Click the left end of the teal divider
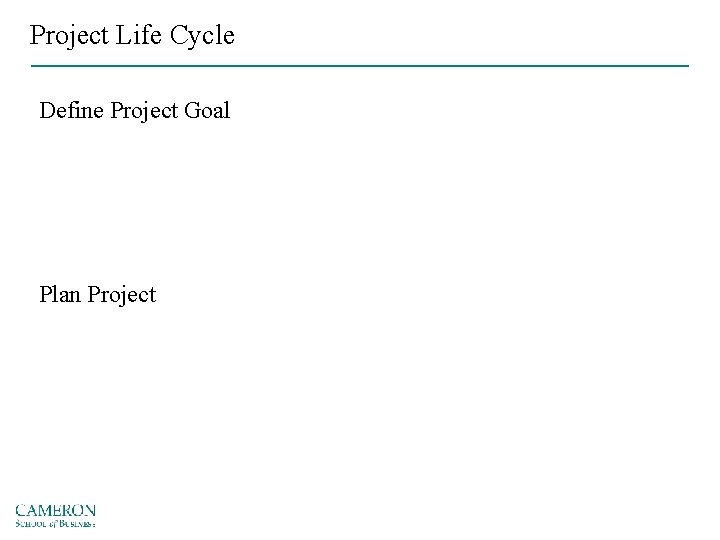720x540 pixels. point(34,66)
